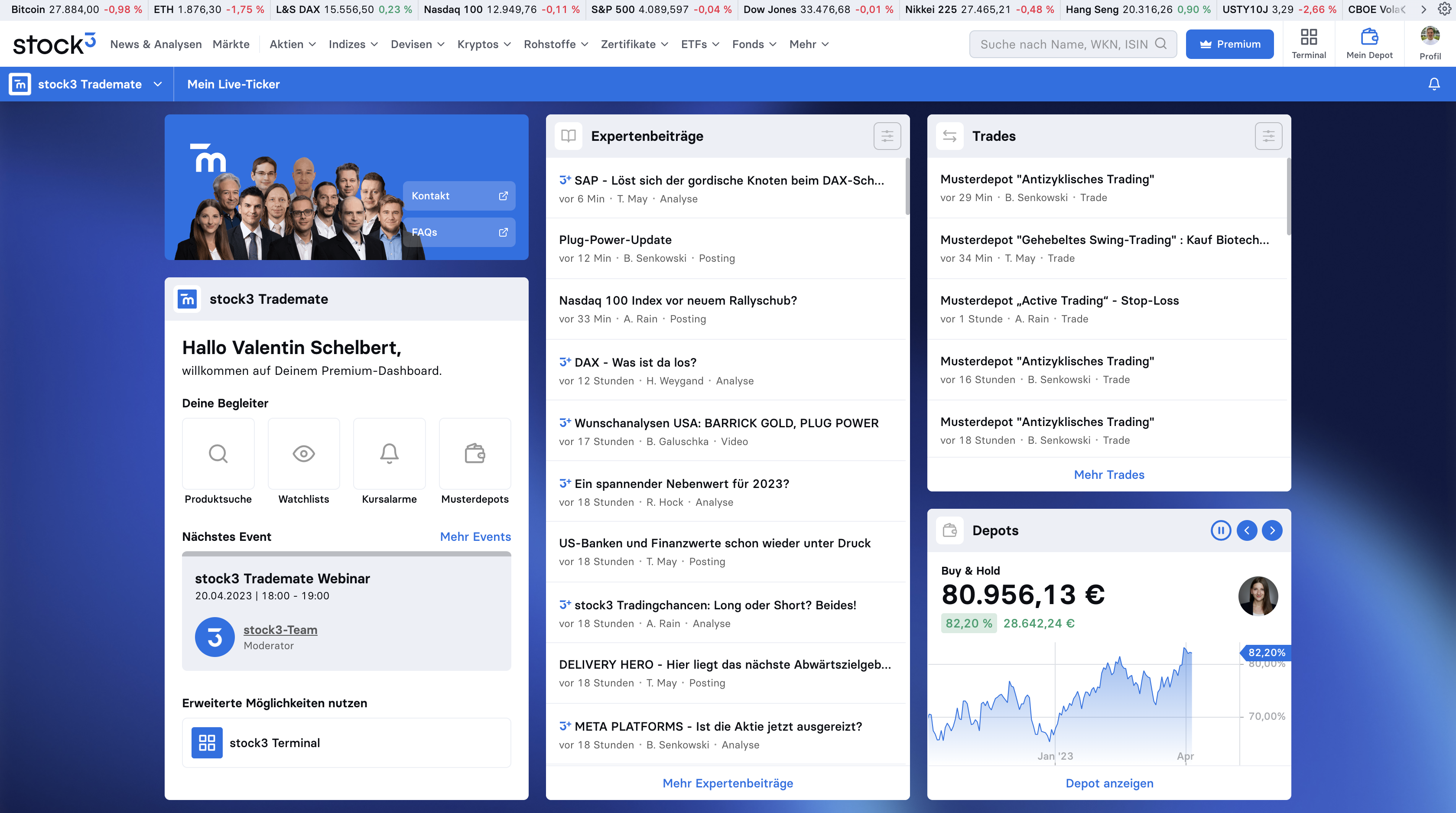Click the Trades arrows icon
Image resolution: width=1456 pixels, height=813 pixels.
[x=949, y=136]
